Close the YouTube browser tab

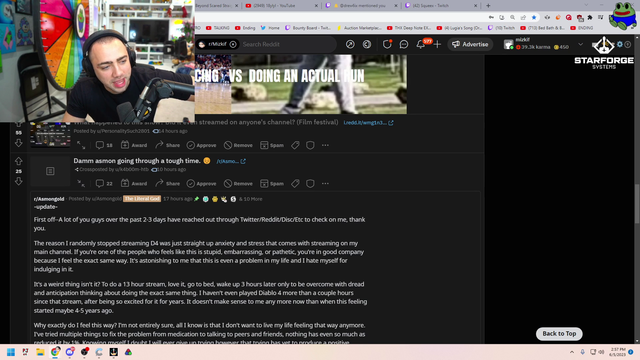point(316,6)
